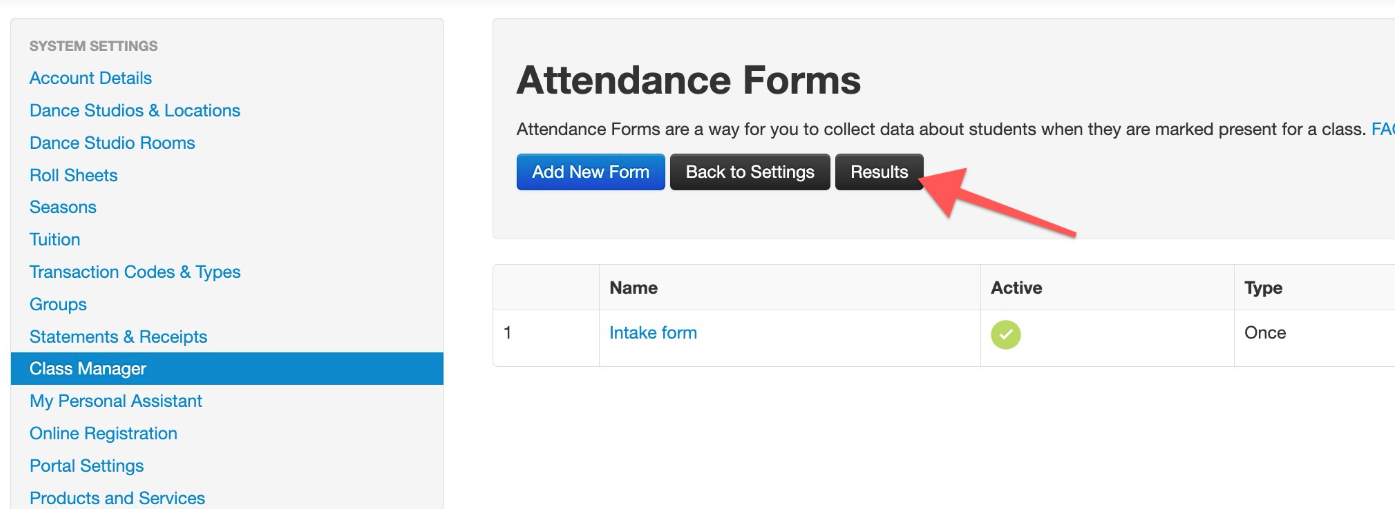
Task: Click the FAQ link in description
Action: (1384, 129)
